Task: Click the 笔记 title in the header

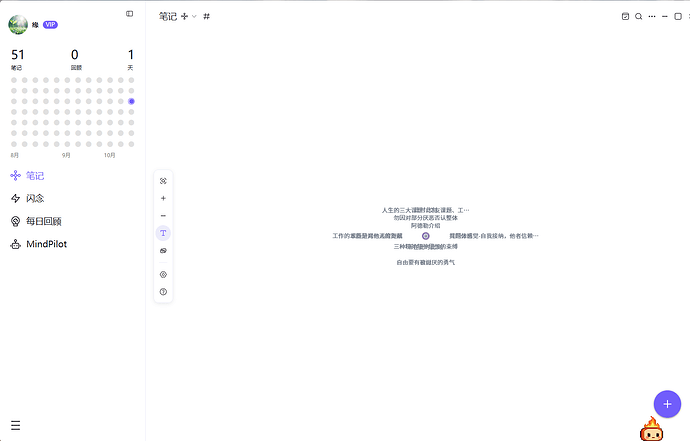Action: point(168,16)
